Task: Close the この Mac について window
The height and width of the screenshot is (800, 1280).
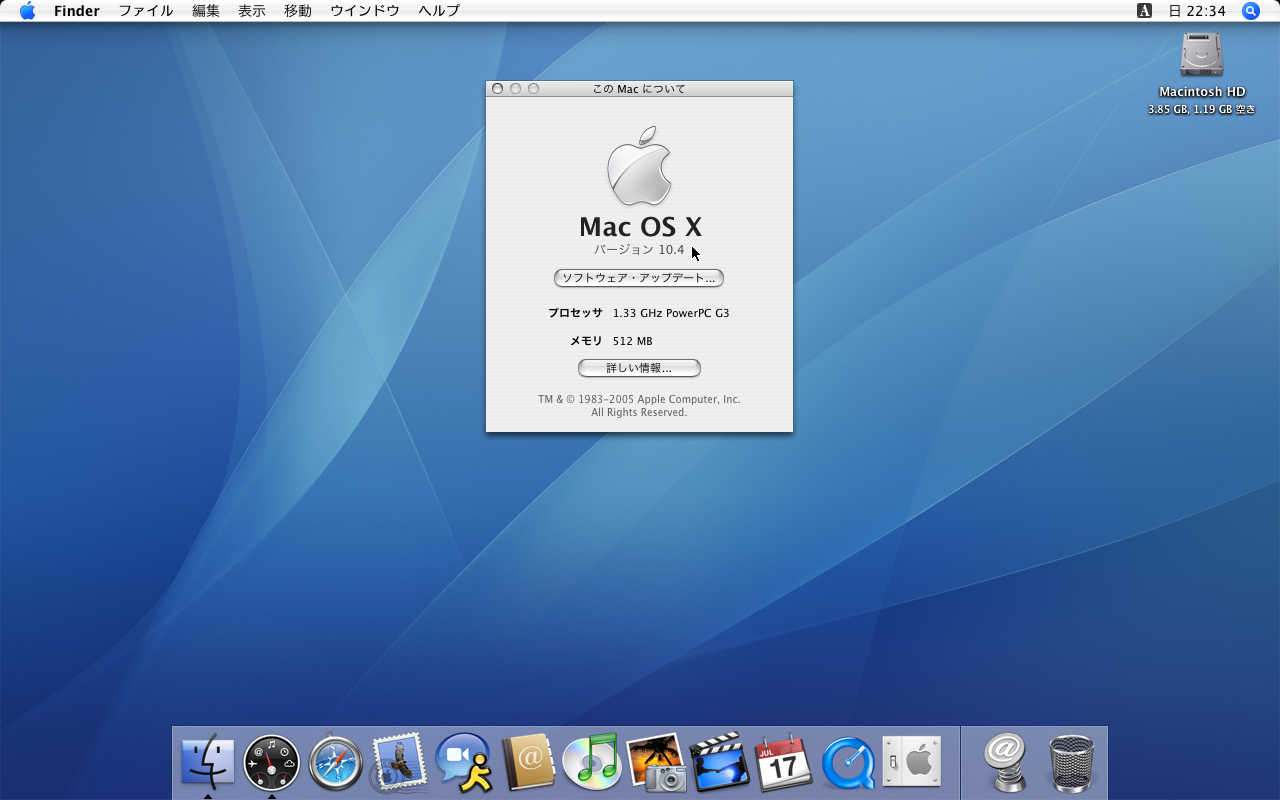Action: (x=497, y=89)
